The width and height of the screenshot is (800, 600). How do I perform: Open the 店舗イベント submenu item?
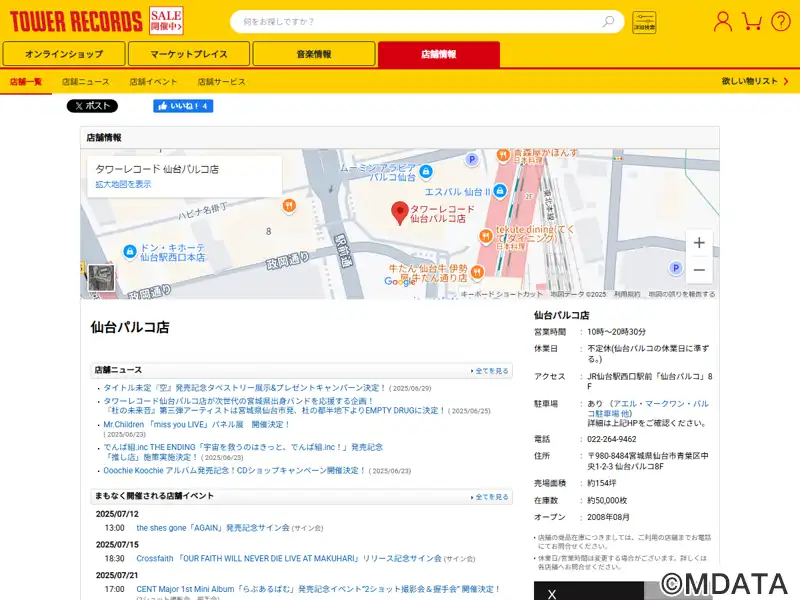[x=153, y=82]
